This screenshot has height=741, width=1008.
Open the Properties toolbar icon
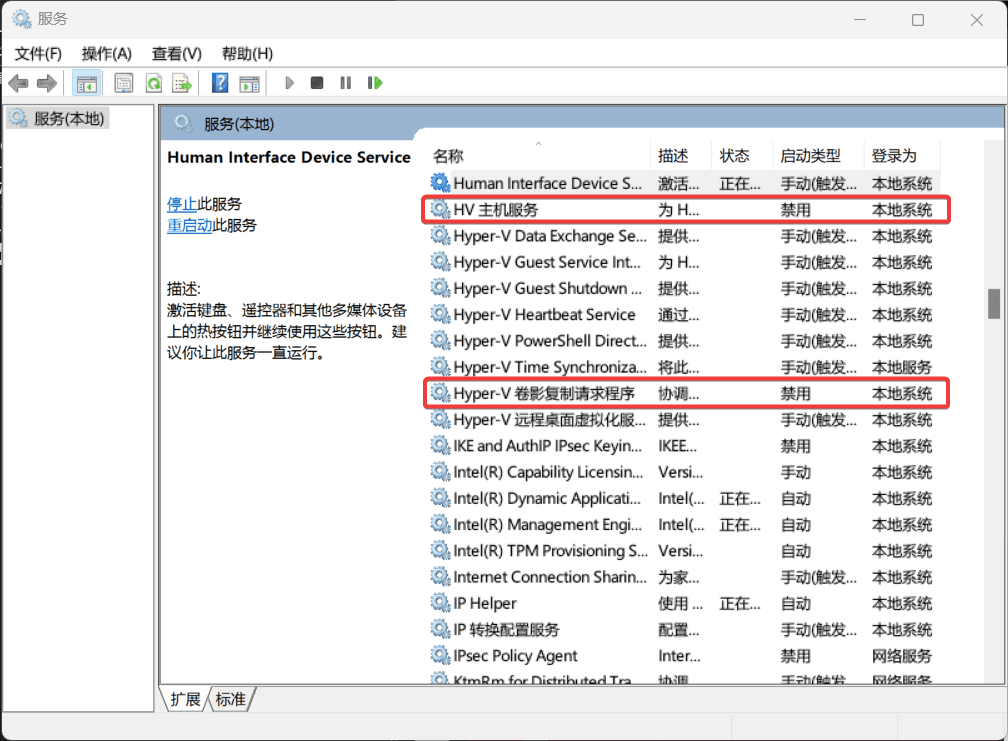(123, 83)
